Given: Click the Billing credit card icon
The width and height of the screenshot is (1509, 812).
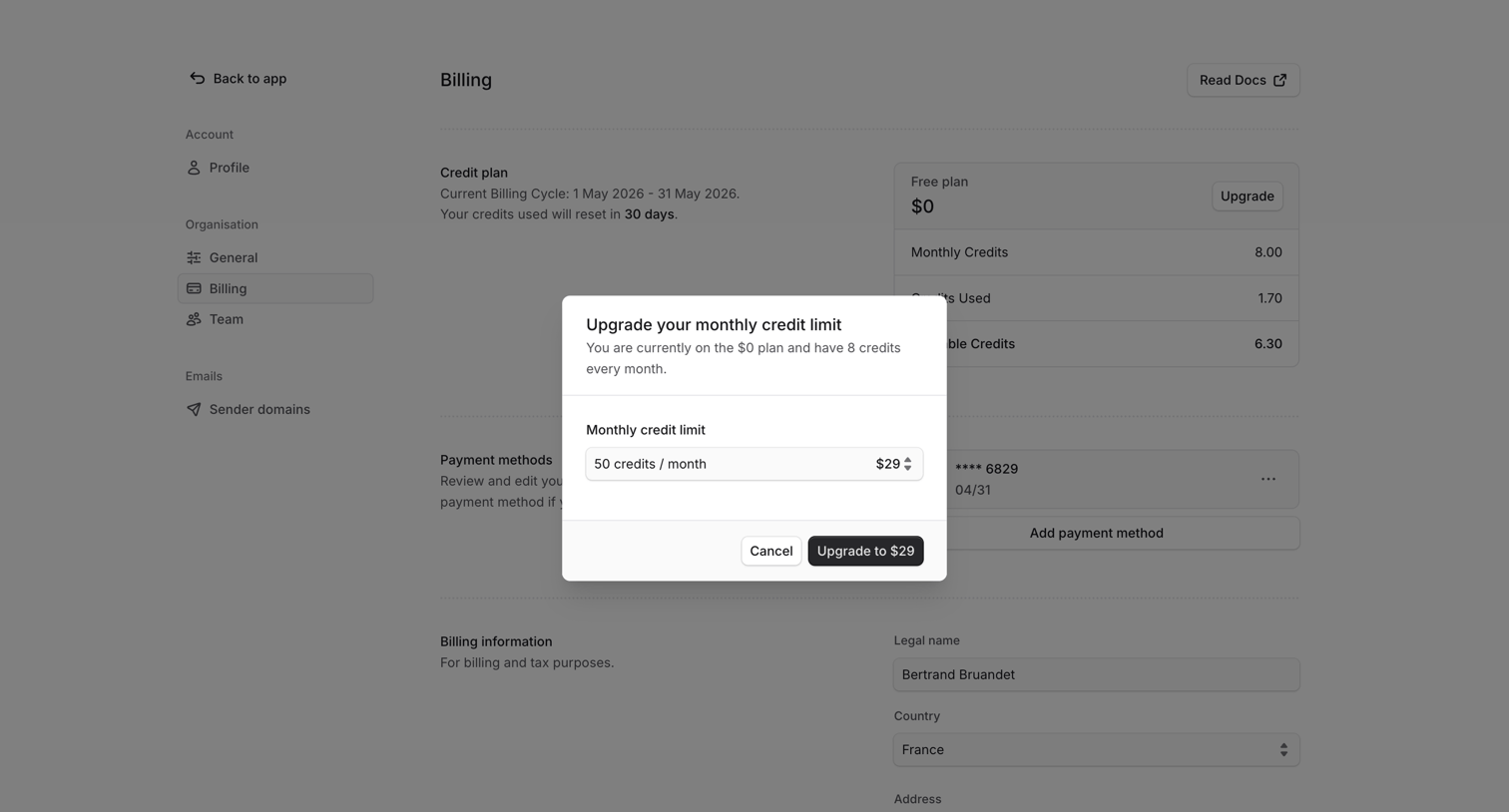Looking at the screenshot, I should 194,288.
